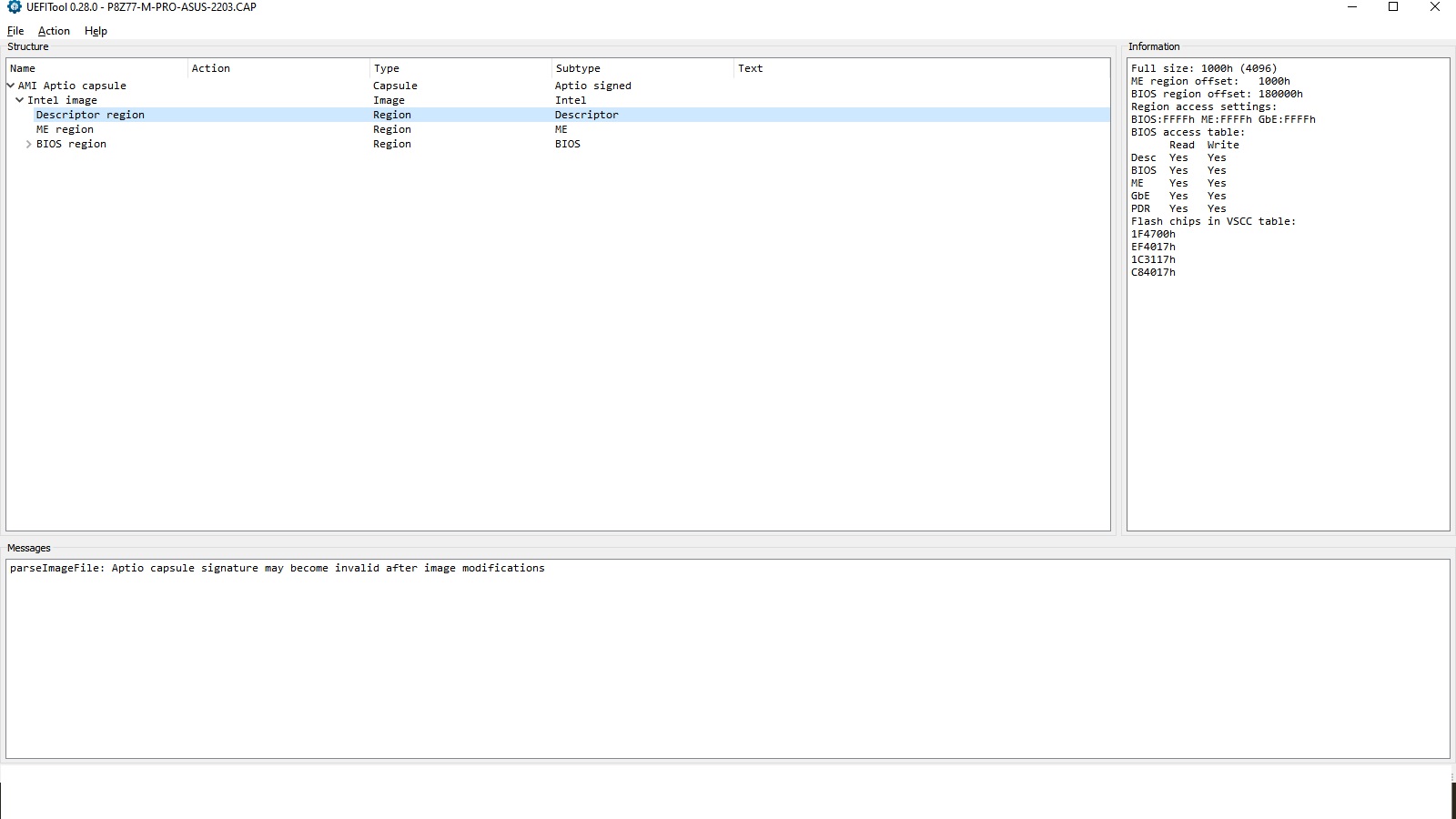Click the Type column header
Image resolution: width=1456 pixels, height=819 pixels.
pyautogui.click(x=460, y=68)
